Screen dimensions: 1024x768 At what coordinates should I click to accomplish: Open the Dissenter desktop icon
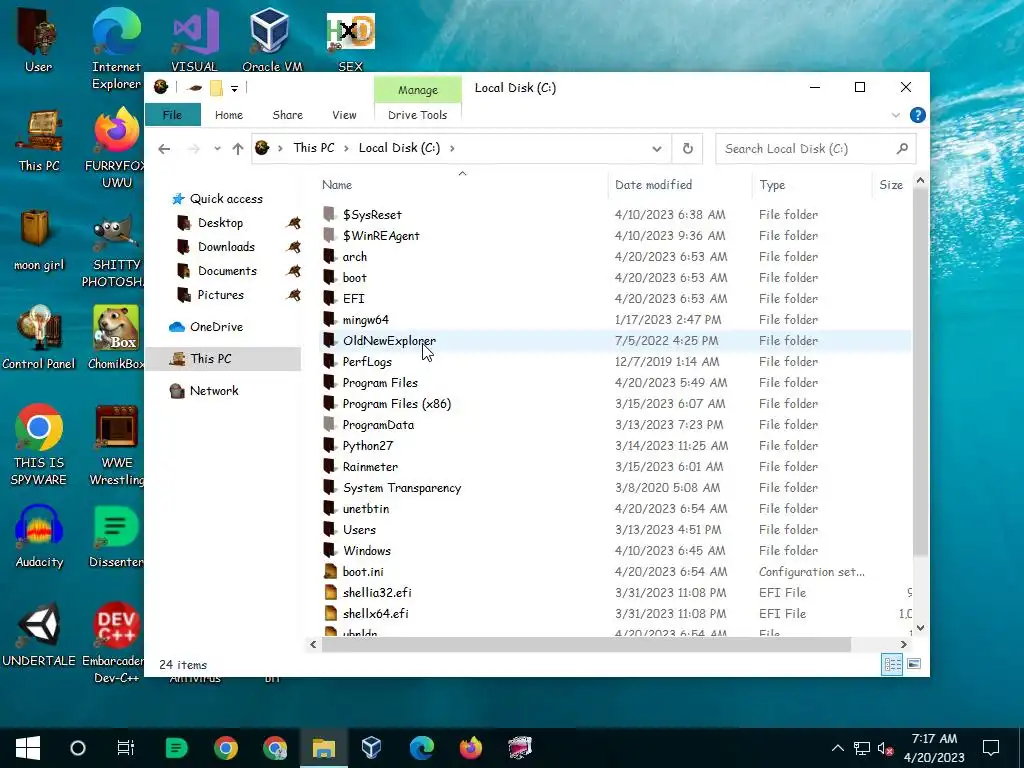tap(116, 537)
